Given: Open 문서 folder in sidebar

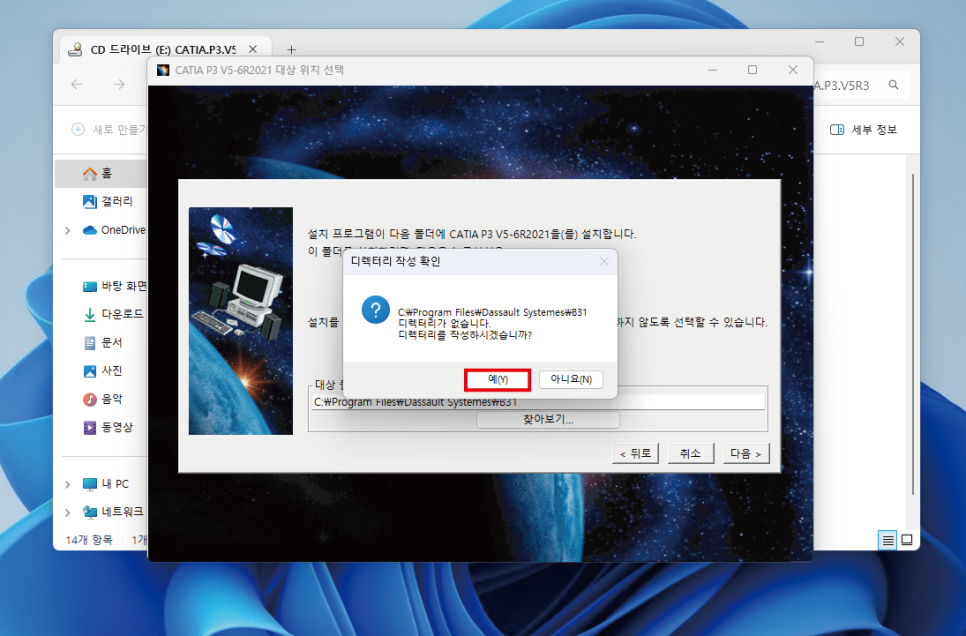Looking at the screenshot, I should (x=103, y=343).
